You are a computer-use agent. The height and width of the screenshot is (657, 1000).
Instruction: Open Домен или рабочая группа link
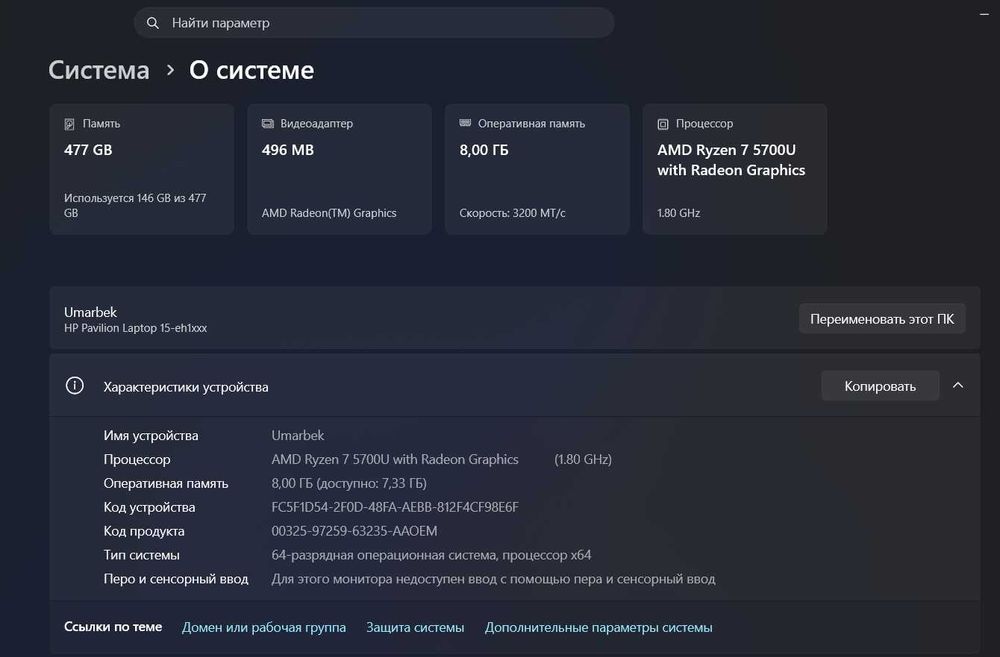pos(264,627)
